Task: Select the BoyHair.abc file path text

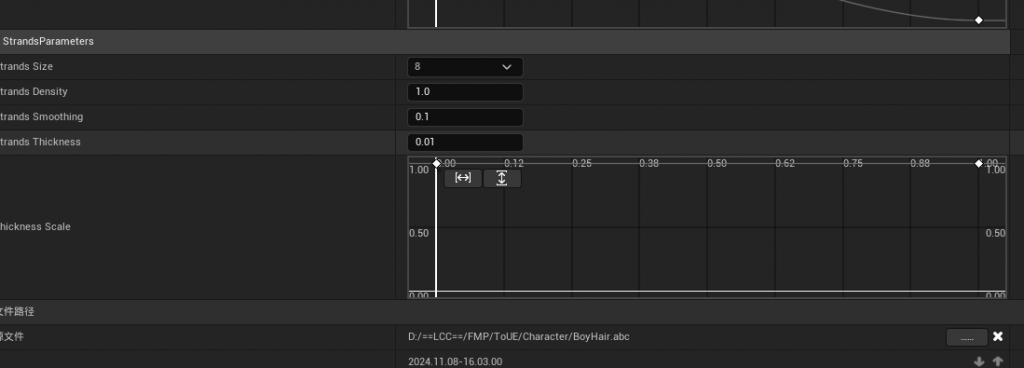Action: point(519,337)
